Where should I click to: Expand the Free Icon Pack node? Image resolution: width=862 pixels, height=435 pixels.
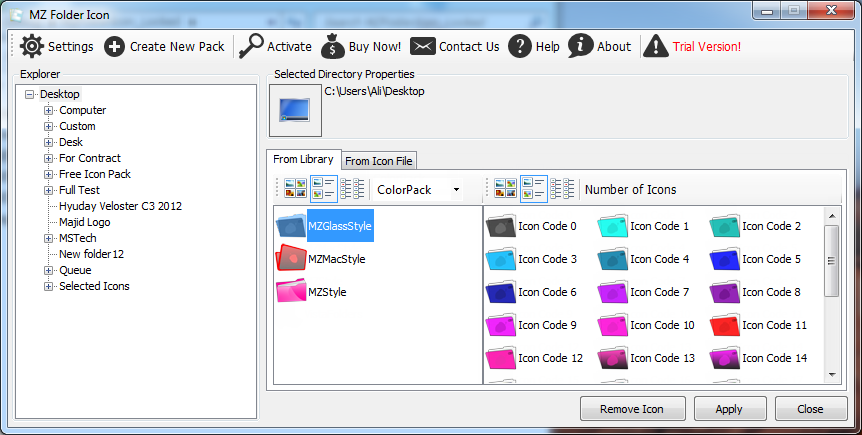tap(49, 174)
